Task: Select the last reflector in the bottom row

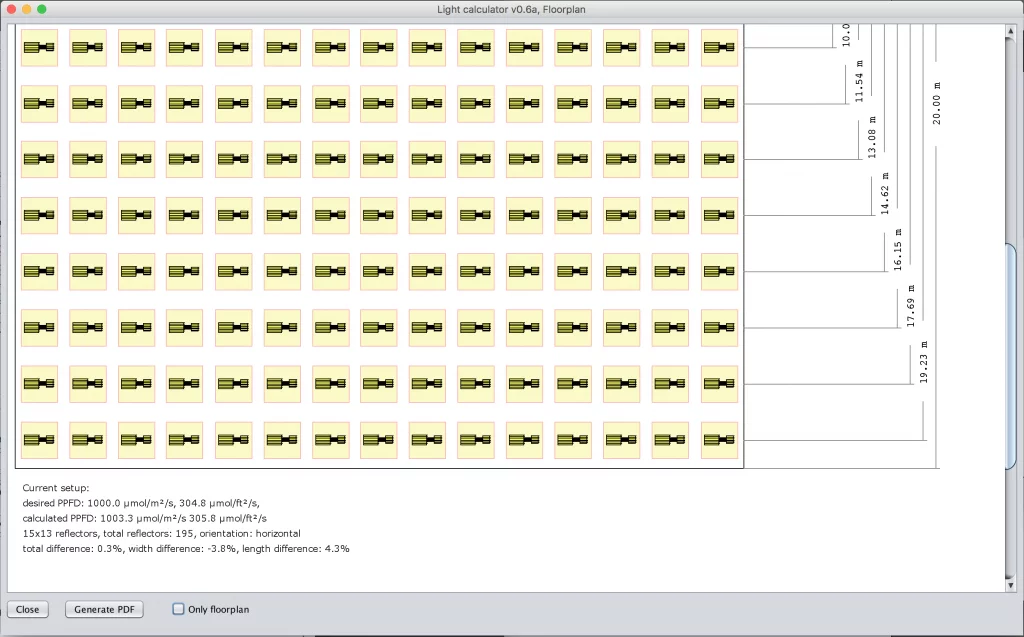Action: [719, 440]
